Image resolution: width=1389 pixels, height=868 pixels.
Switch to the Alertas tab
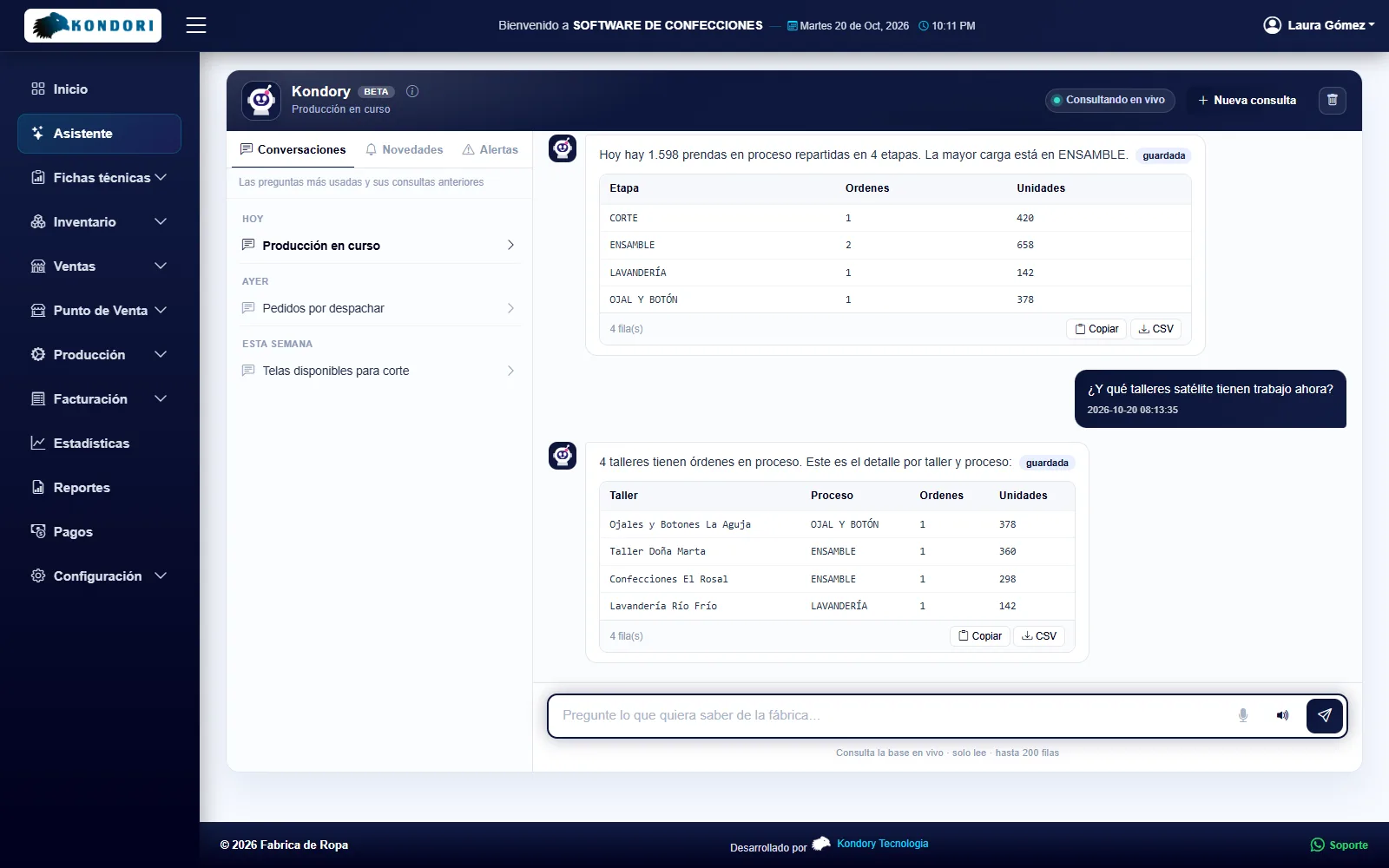[x=490, y=149]
